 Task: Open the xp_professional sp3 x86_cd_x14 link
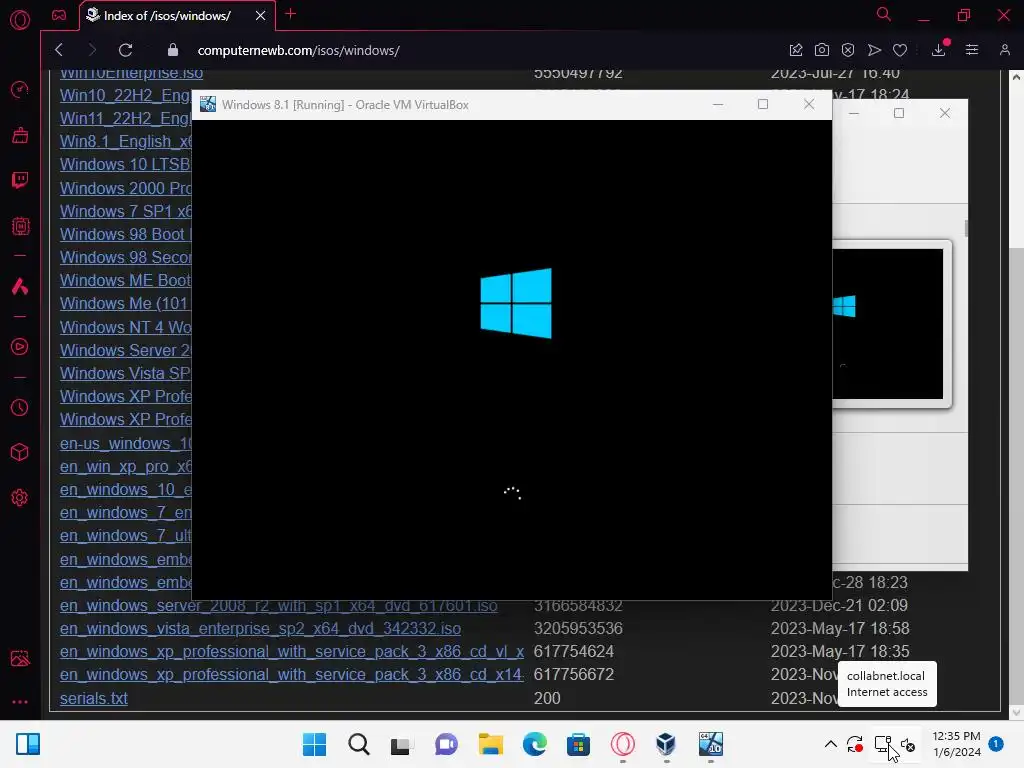pyautogui.click(x=291, y=675)
